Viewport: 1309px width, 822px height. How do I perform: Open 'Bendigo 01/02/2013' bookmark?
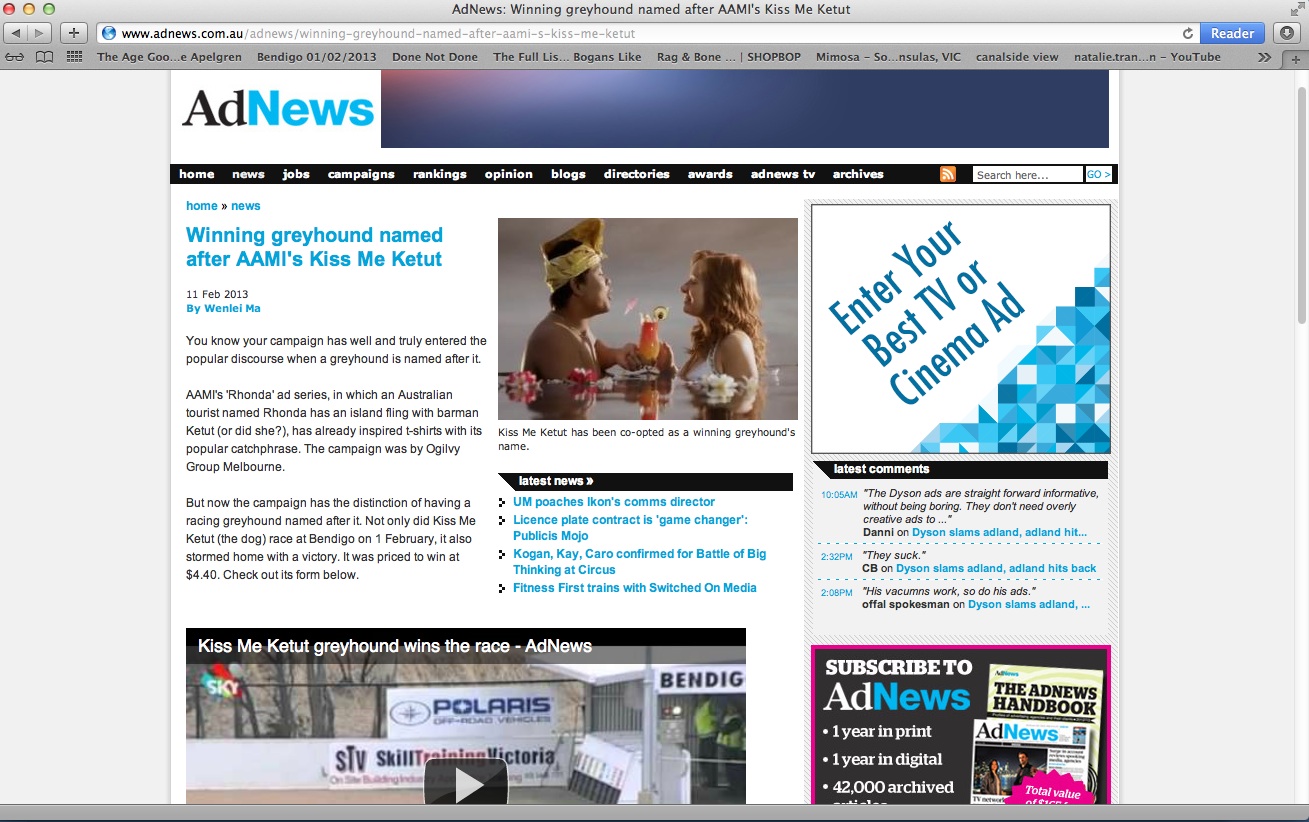tap(316, 57)
